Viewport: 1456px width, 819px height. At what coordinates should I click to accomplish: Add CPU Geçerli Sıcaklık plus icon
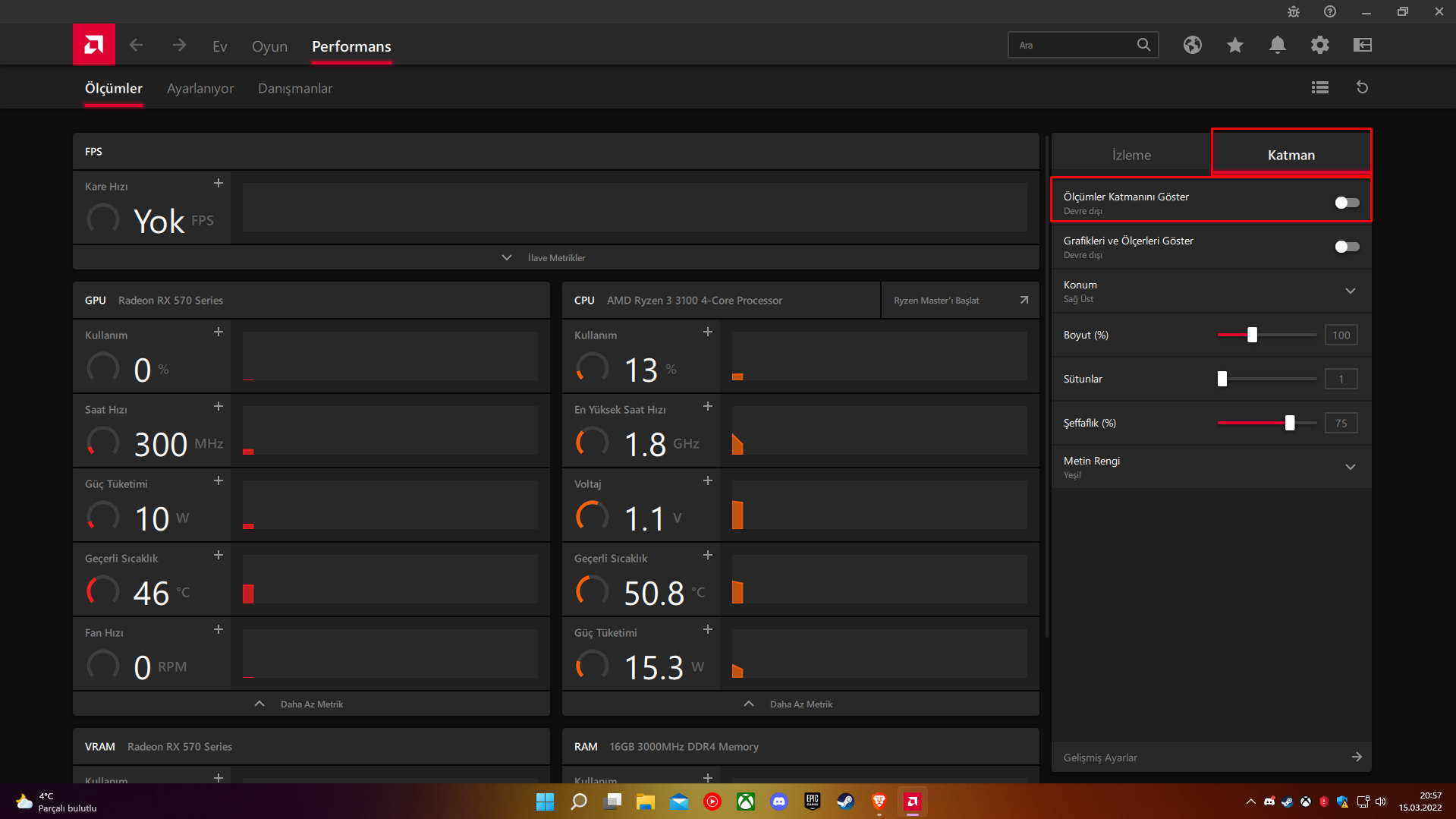coord(708,555)
